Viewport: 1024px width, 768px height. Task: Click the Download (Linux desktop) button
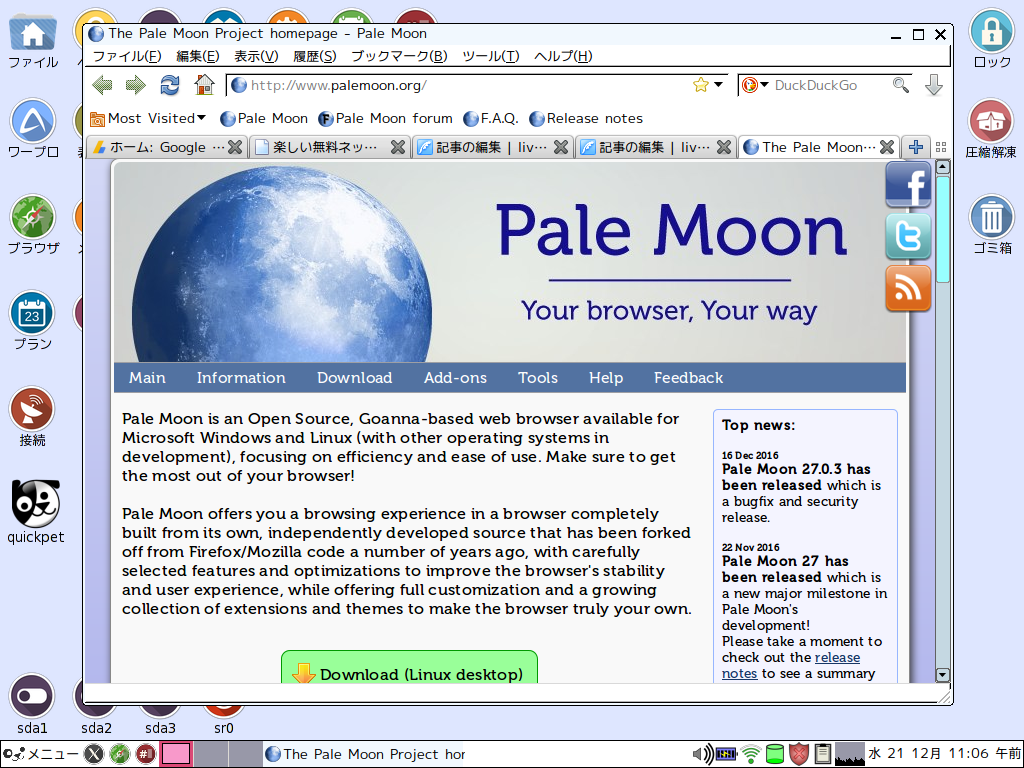coord(409,668)
